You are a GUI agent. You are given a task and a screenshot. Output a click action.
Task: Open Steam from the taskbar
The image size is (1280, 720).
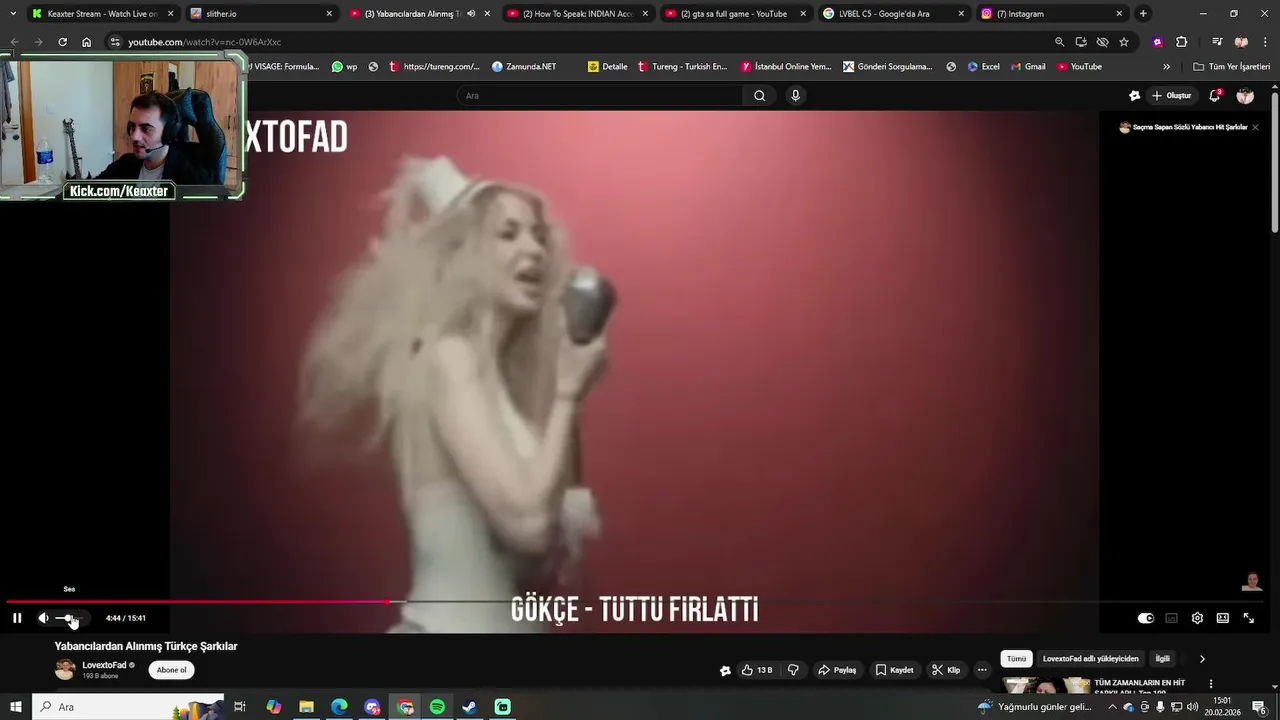[469, 707]
